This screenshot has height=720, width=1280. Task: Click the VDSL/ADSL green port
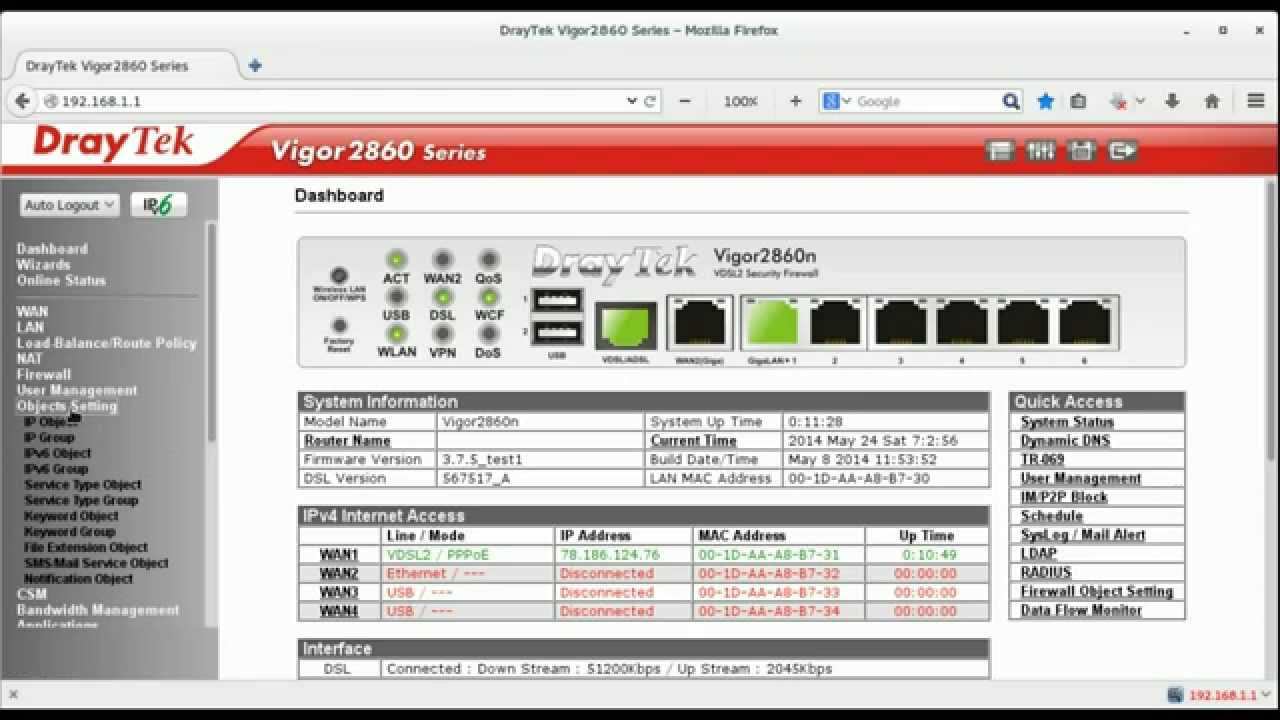pyautogui.click(x=626, y=325)
